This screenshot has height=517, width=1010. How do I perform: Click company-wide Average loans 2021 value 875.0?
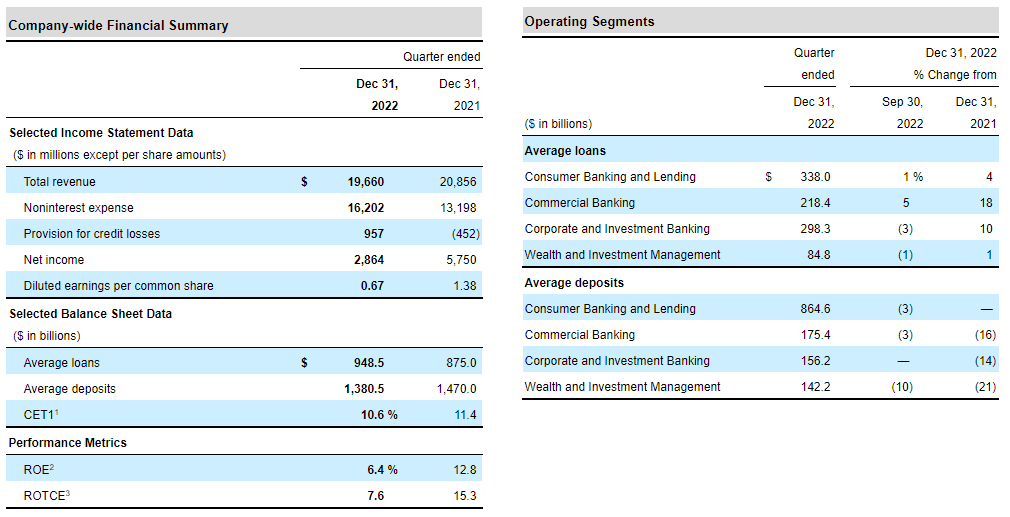point(461,363)
